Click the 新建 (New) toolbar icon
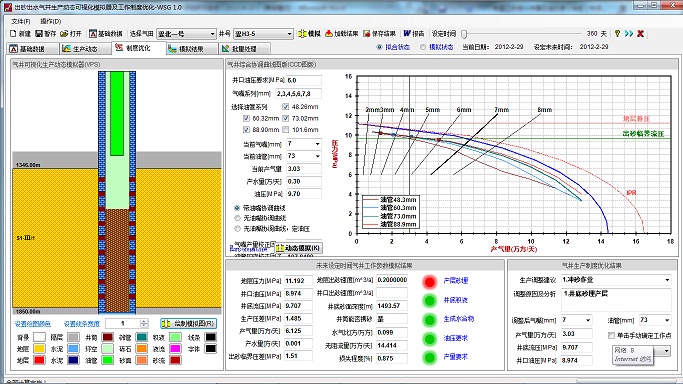 pos(13,34)
